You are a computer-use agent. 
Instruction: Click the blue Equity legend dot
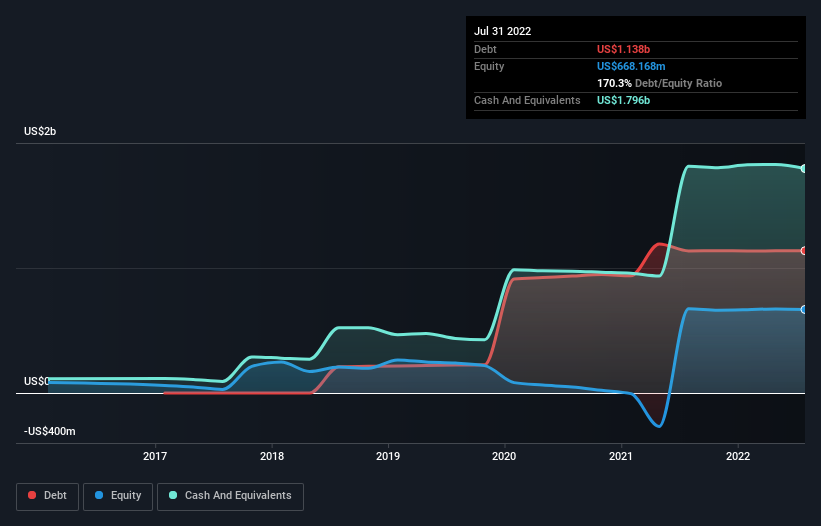pyautogui.click(x=99, y=495)
